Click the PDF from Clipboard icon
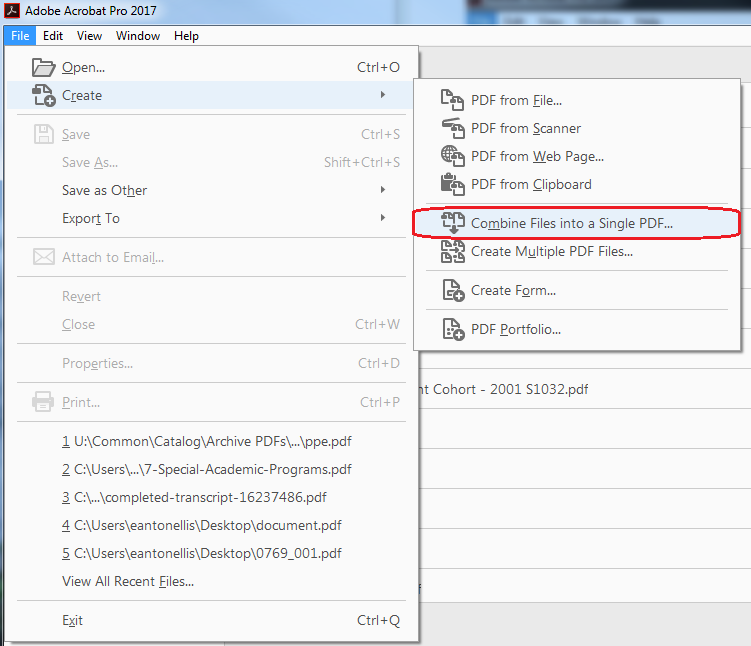The image size is (751, 646). (453, 184)
